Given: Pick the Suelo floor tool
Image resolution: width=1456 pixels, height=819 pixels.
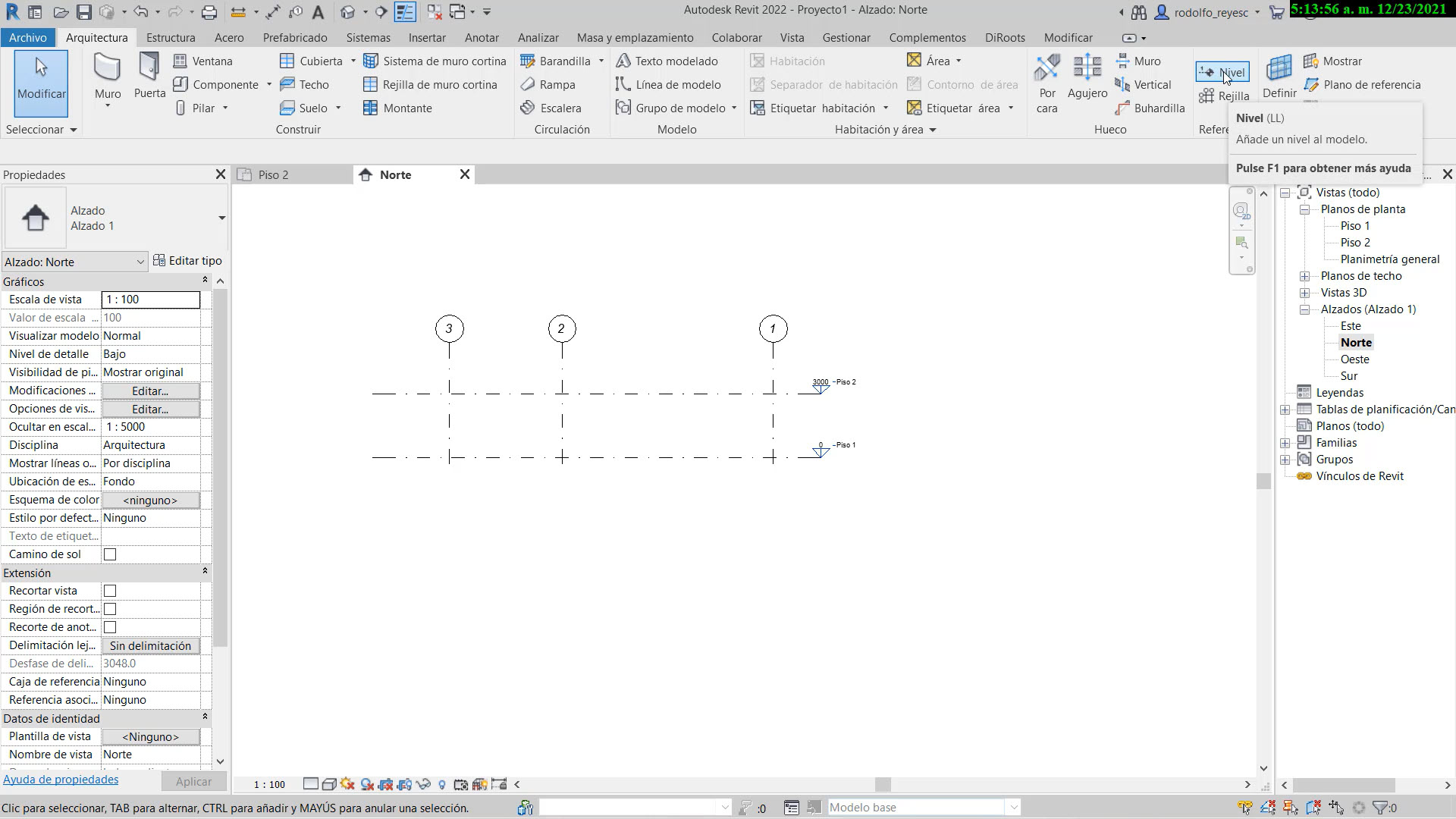Looking at the screenshot, I should point(303,108).
